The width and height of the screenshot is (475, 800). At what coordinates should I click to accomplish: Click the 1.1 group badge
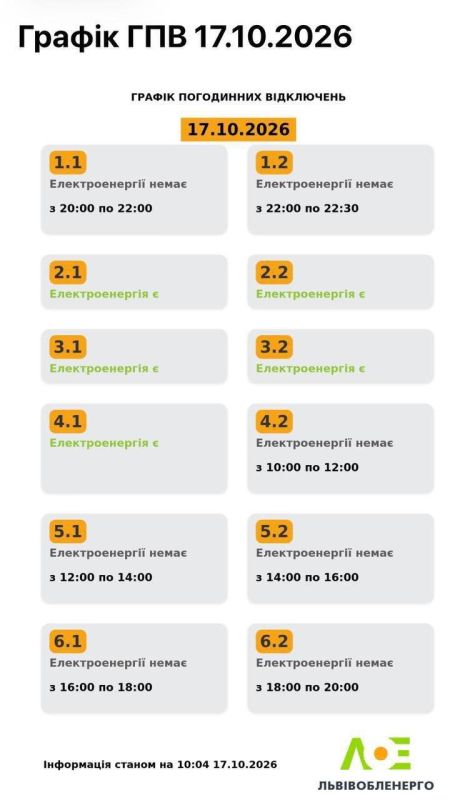click(x=68, y=163)
